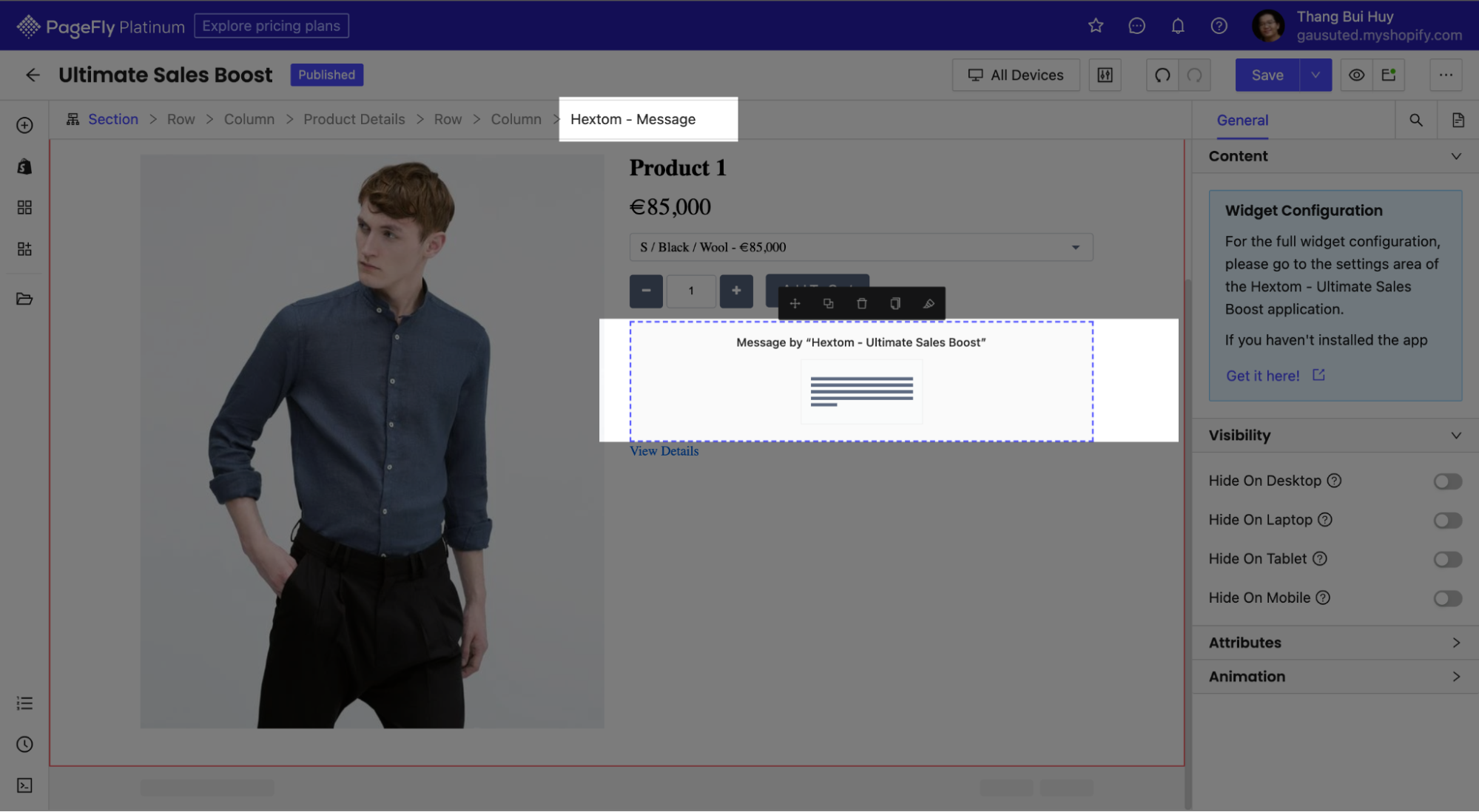
Task: Select the first Row breadcrumb item
Action: click(x=181, y=119)
